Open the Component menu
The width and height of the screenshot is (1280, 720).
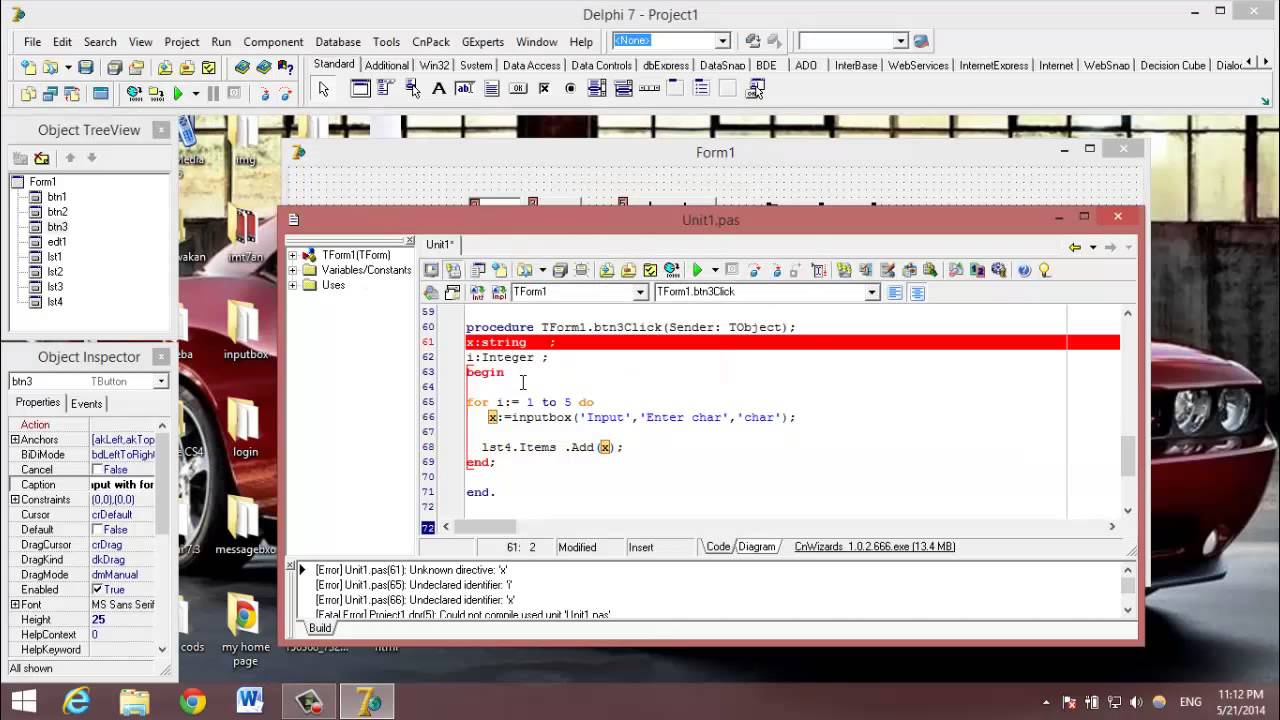point(273,42)
